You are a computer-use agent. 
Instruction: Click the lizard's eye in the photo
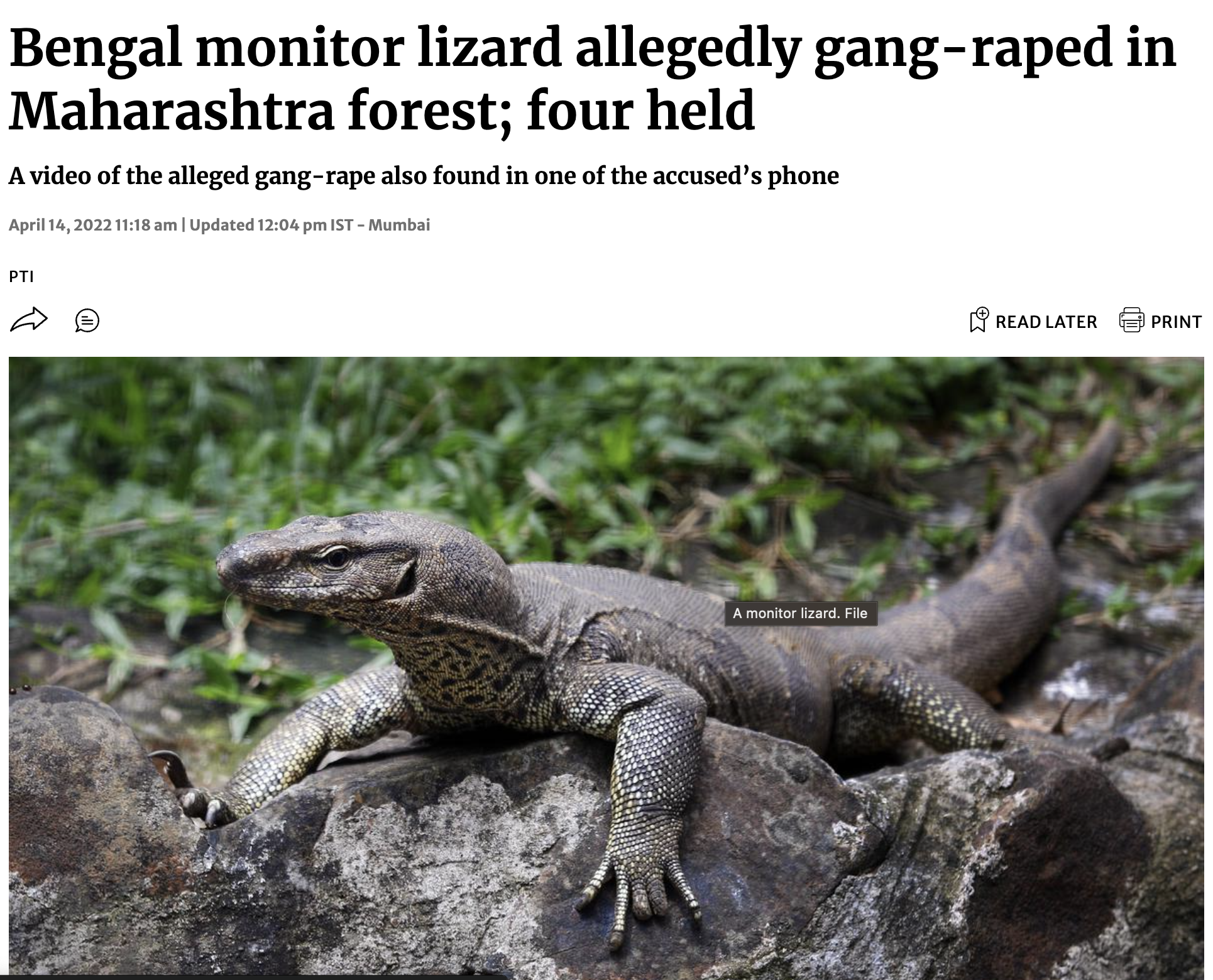click(x=337, y=557)
